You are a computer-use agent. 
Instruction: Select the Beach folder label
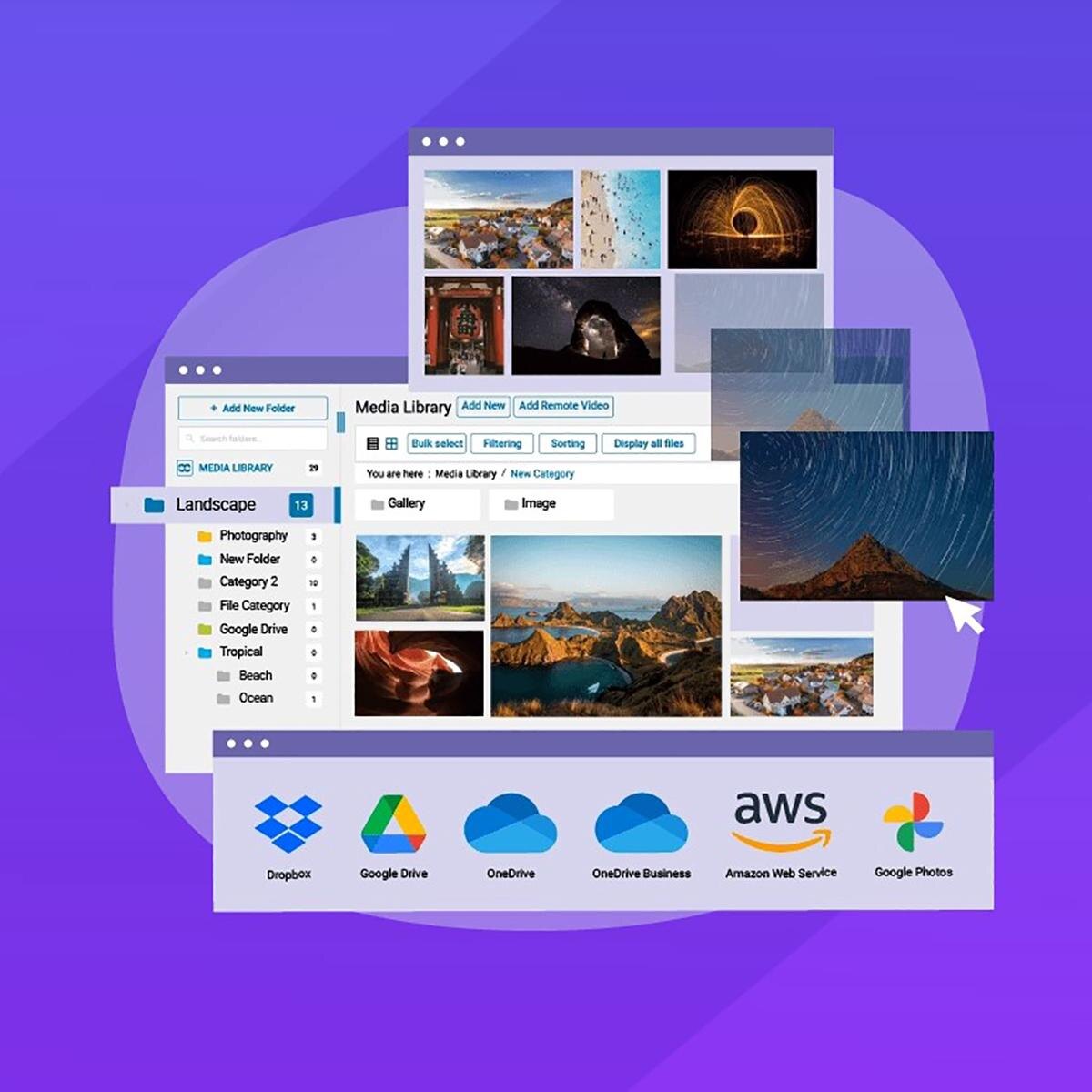point(256,676)
